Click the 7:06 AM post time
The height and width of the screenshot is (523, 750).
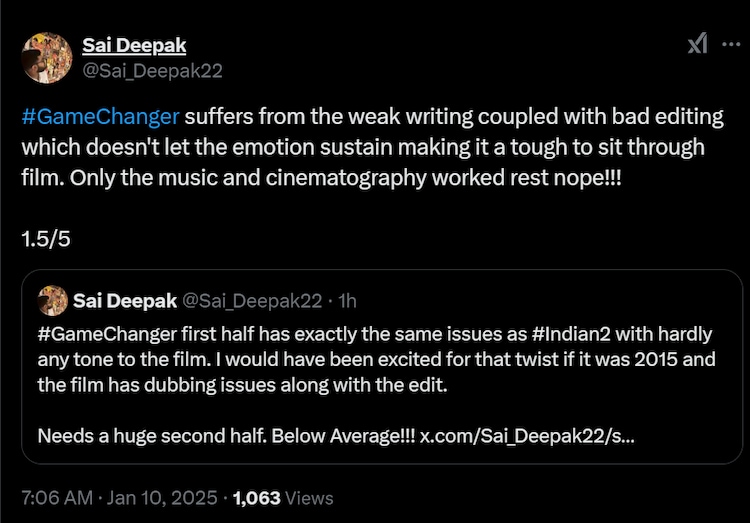coord(56,497)
